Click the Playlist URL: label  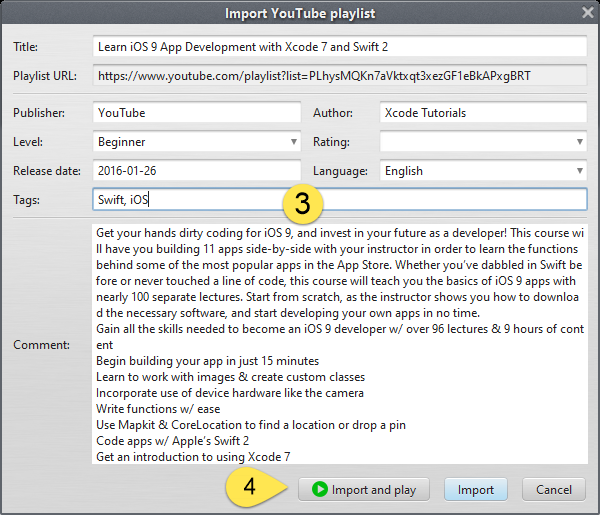47,76
